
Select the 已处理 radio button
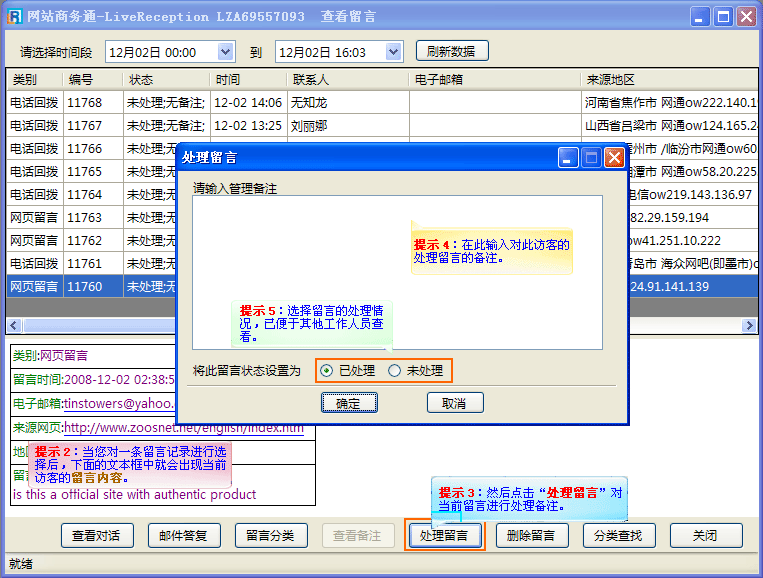point(327,371)
